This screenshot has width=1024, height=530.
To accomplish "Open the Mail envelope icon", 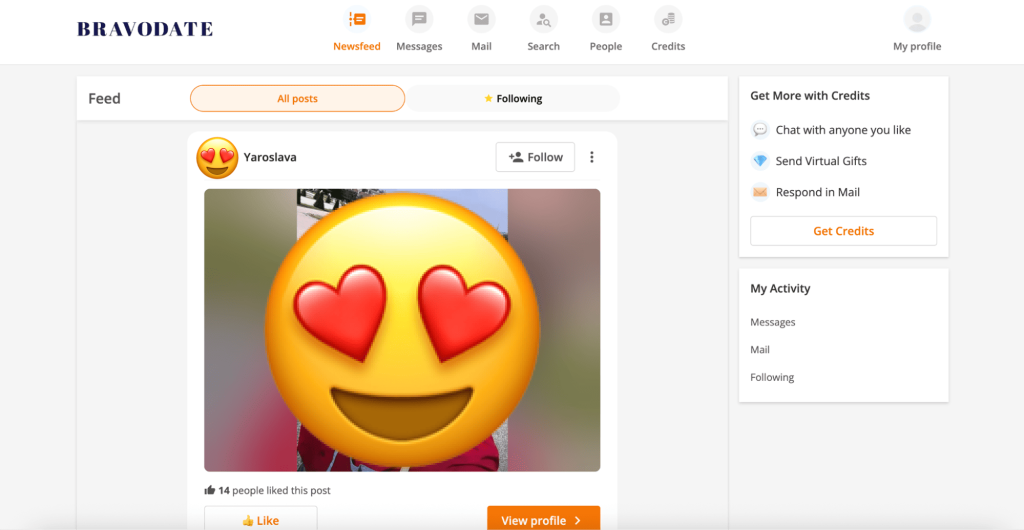I will (x=481, y=20).
